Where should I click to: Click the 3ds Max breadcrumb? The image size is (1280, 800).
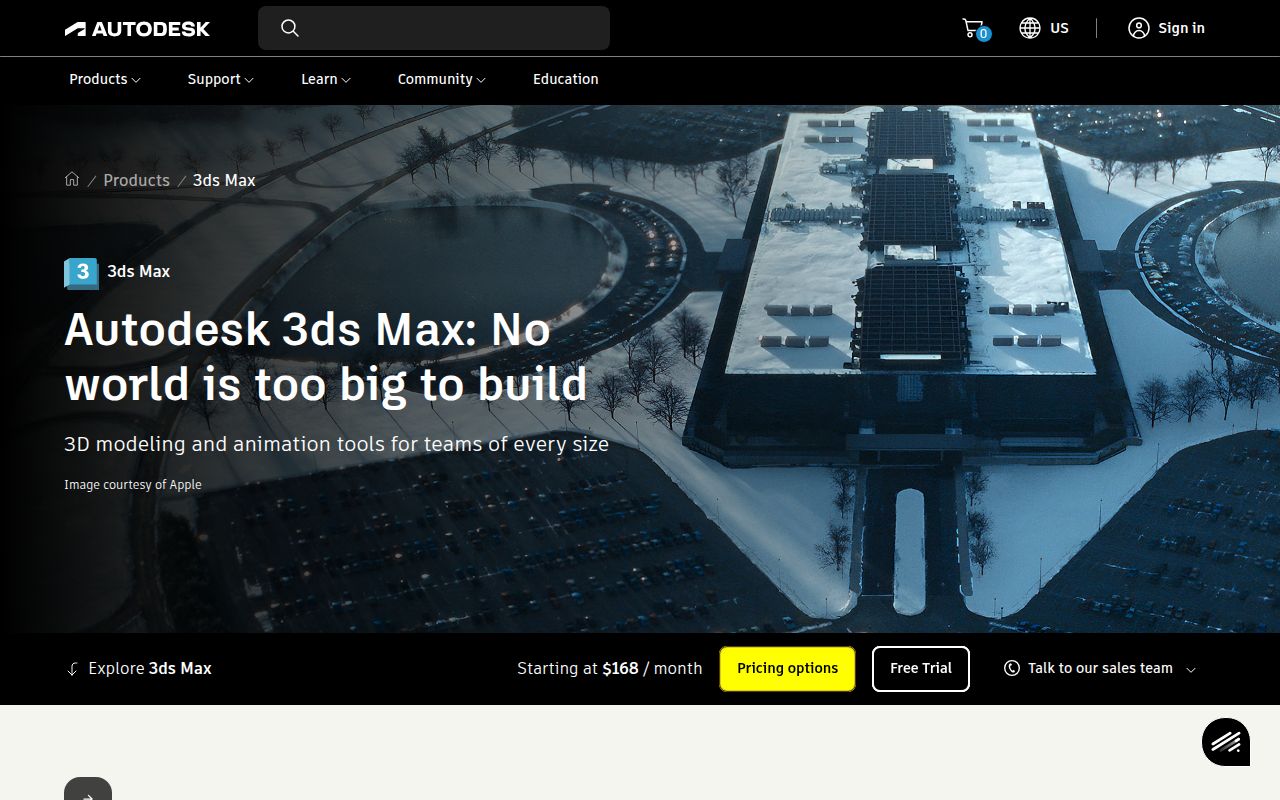[224, 180]
